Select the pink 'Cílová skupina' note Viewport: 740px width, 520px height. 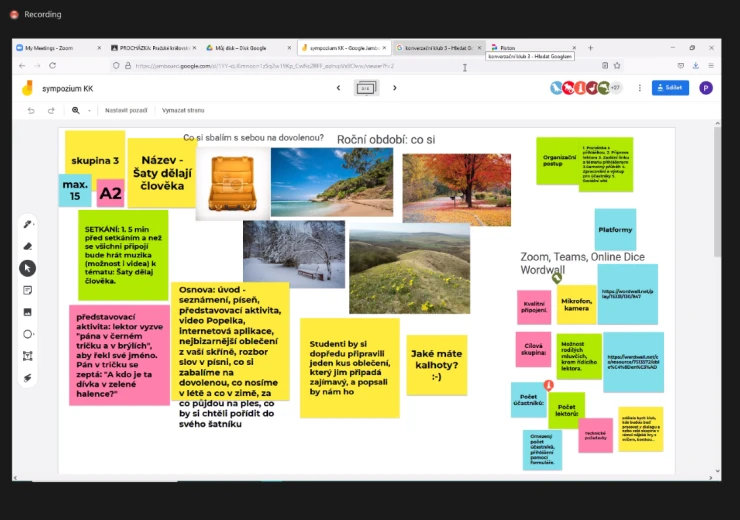point(533,349)
